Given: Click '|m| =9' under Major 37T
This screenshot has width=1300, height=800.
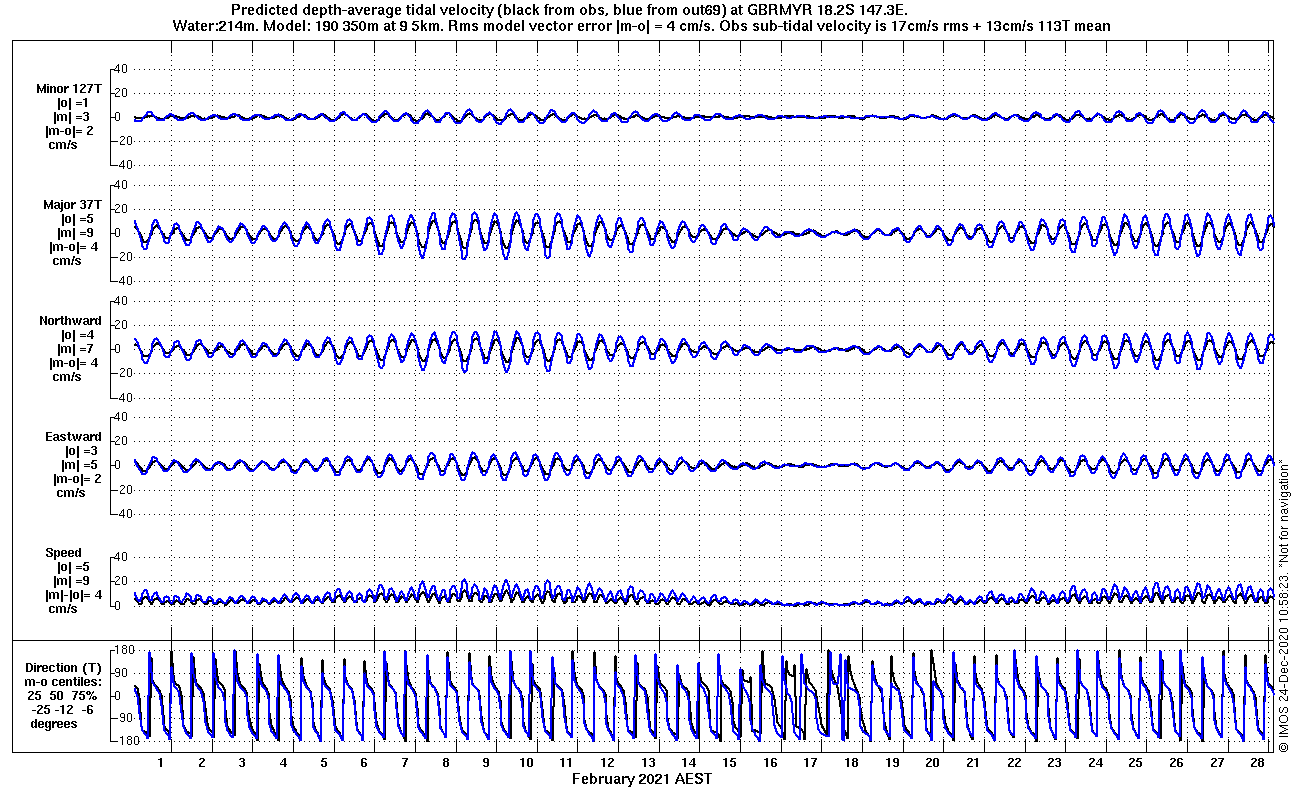Looking at the screenshot, I should coord(76,233).
